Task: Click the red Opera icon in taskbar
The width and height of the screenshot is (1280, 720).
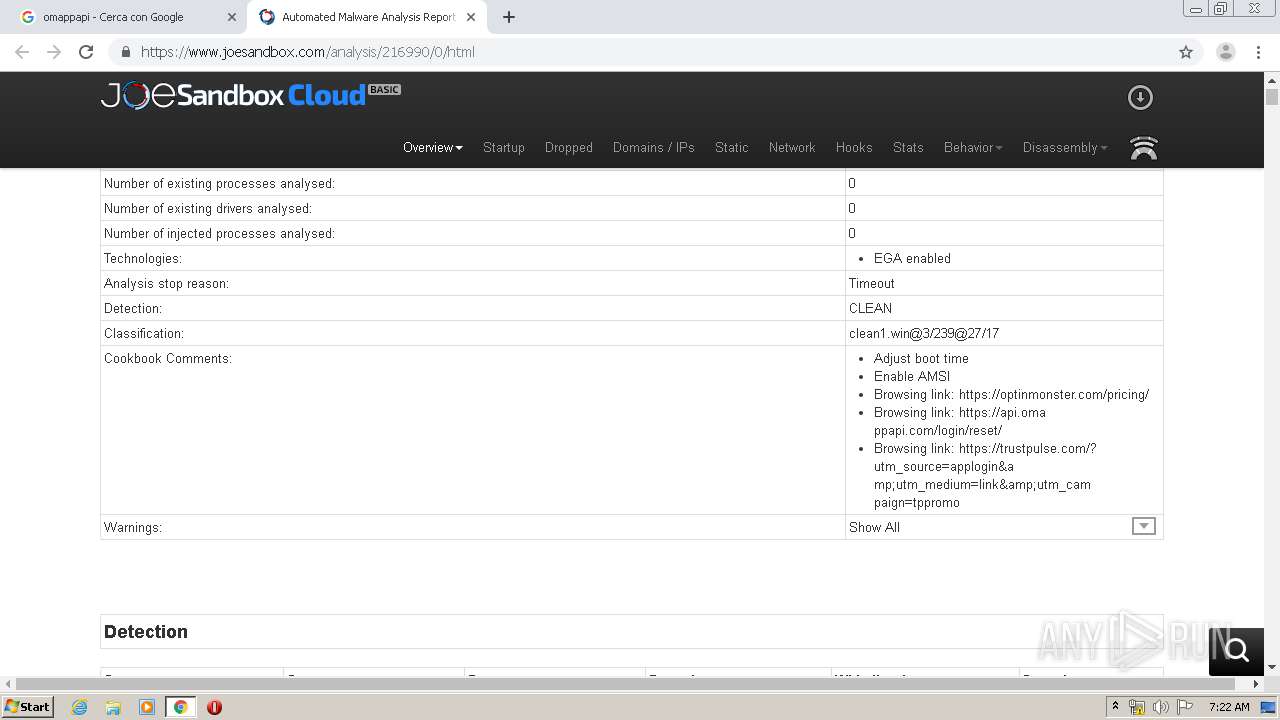Action: click(214, 707)
